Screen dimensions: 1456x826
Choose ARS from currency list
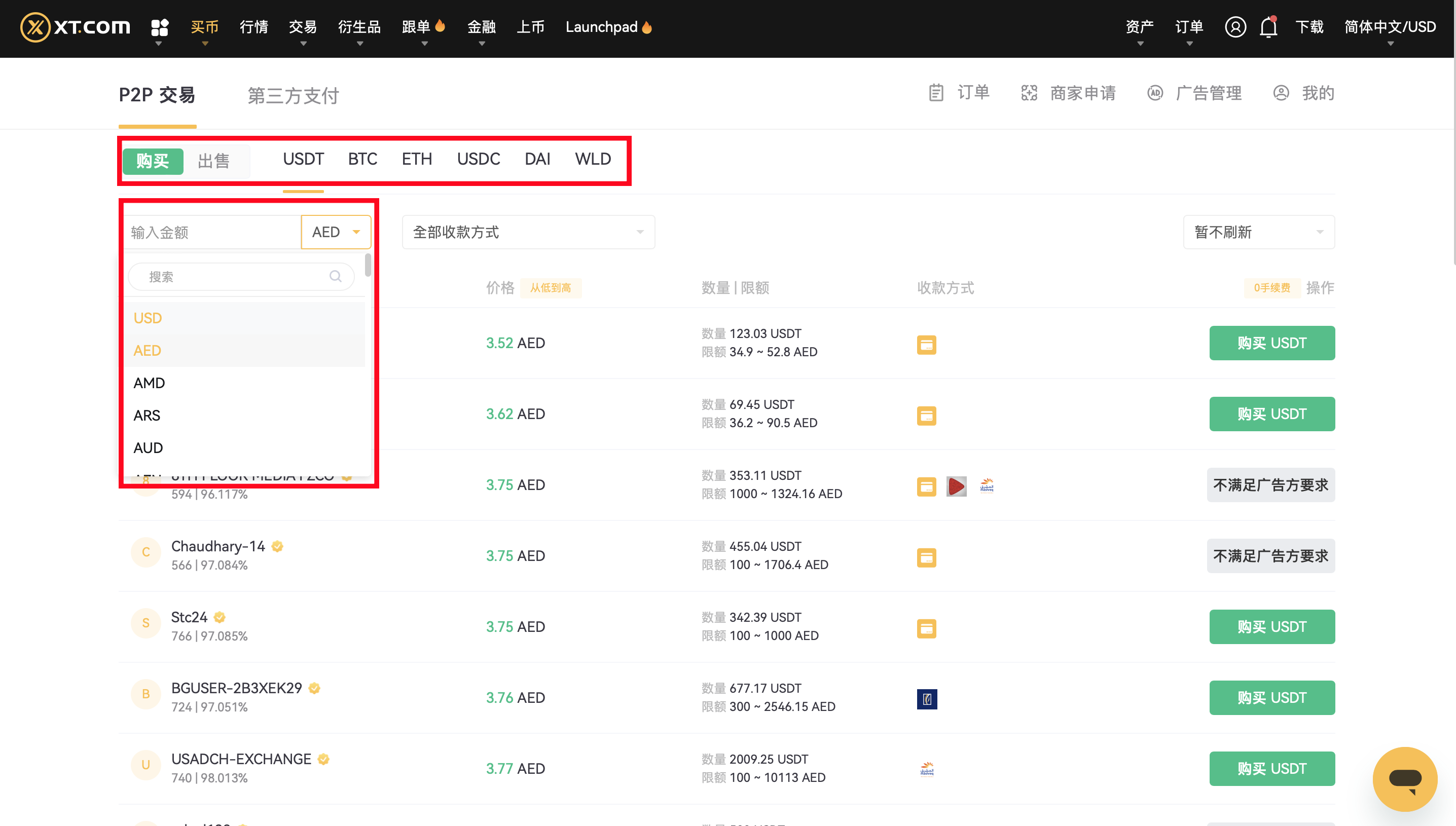244,415
